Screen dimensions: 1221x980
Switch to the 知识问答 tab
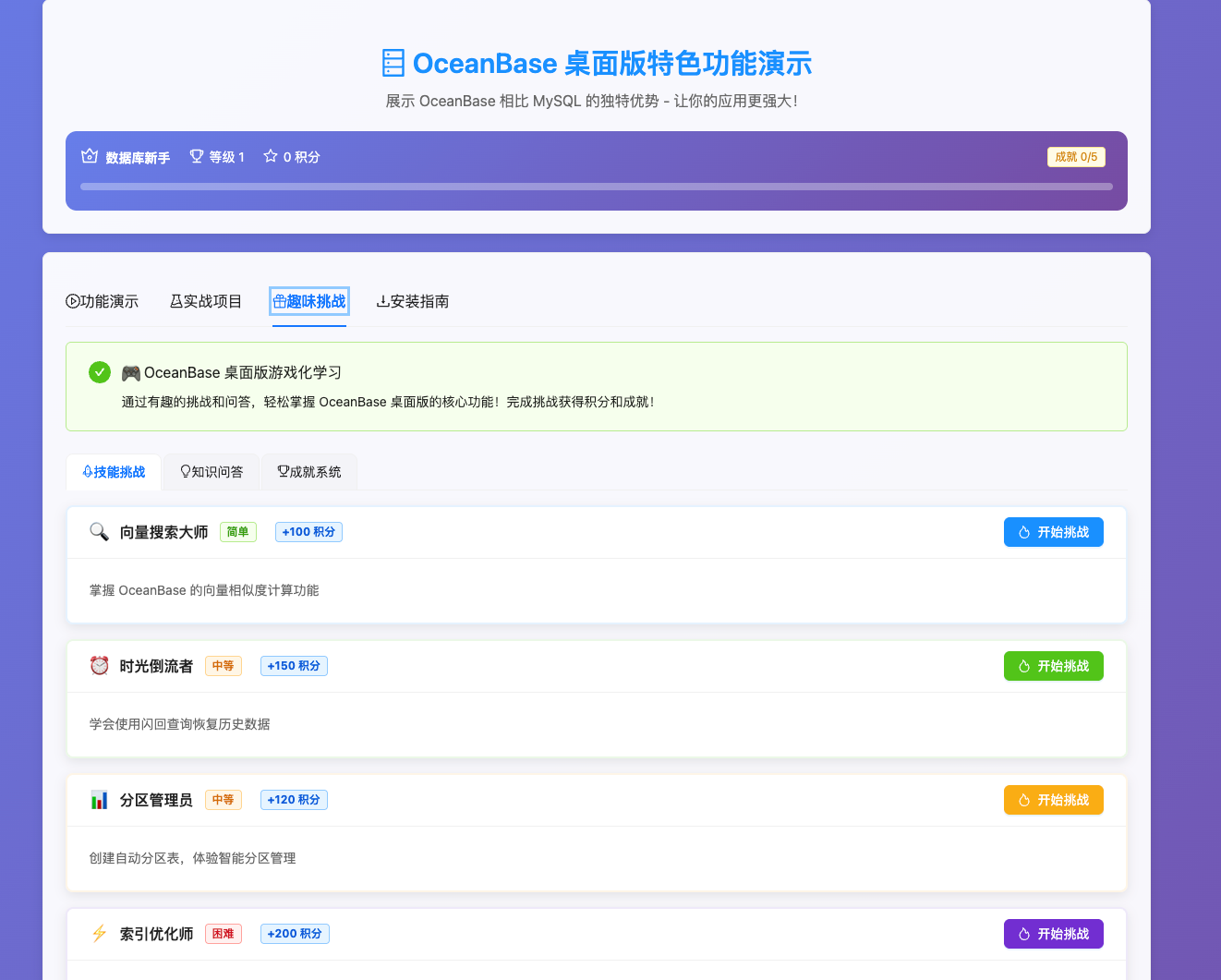(211, 471)
